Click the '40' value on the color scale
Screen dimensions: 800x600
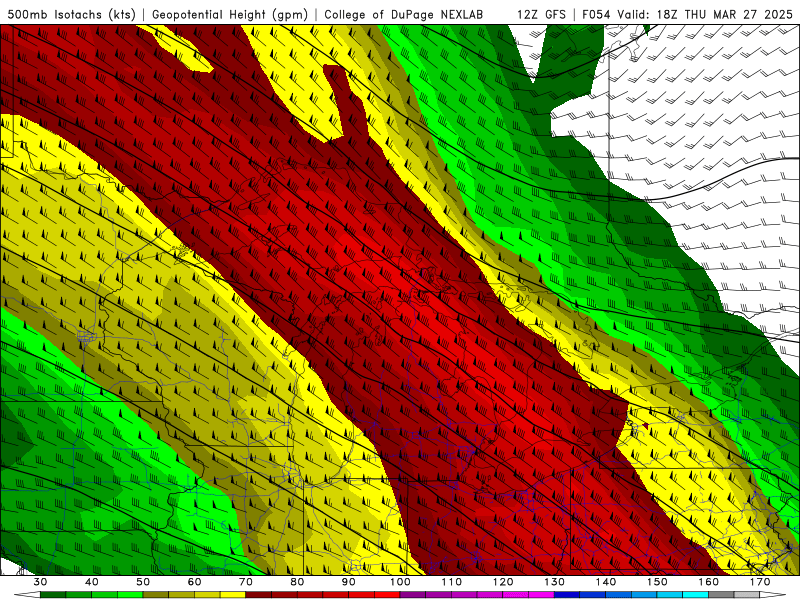pos(92,582)
